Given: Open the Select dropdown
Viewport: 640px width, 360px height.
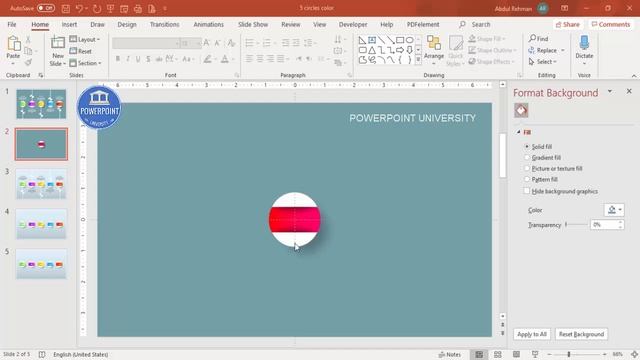Looking at the screenshot, I should pos(542,62).
